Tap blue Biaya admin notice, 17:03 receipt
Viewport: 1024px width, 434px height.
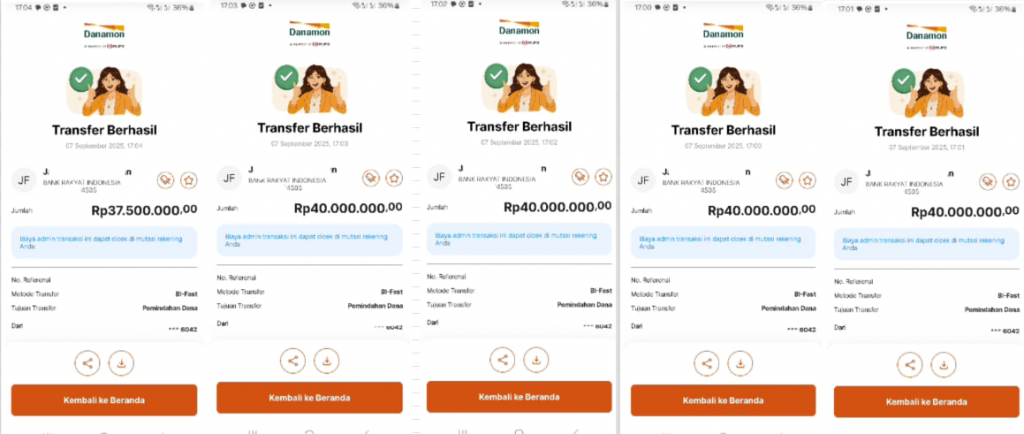[310, 240]
